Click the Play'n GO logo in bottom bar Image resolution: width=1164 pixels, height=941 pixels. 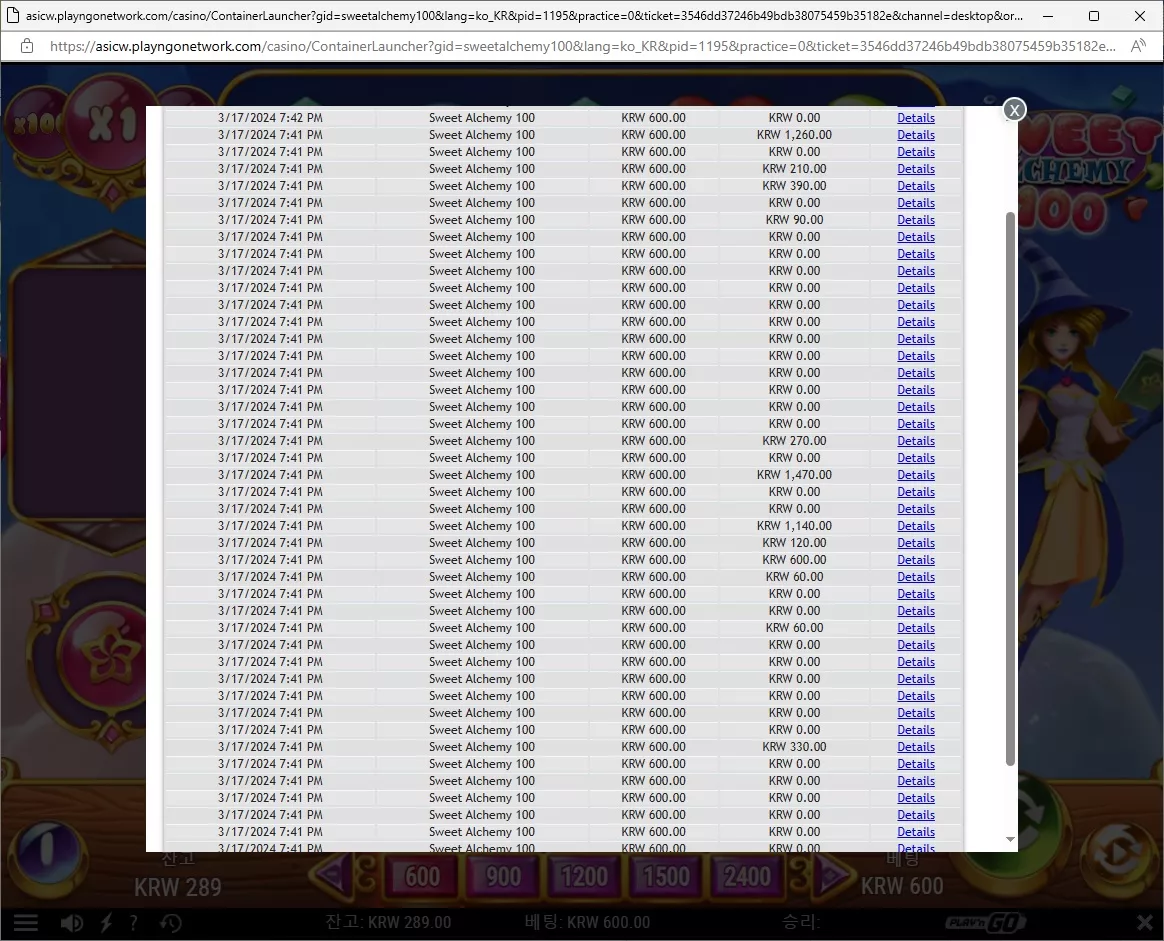[986, 922]
